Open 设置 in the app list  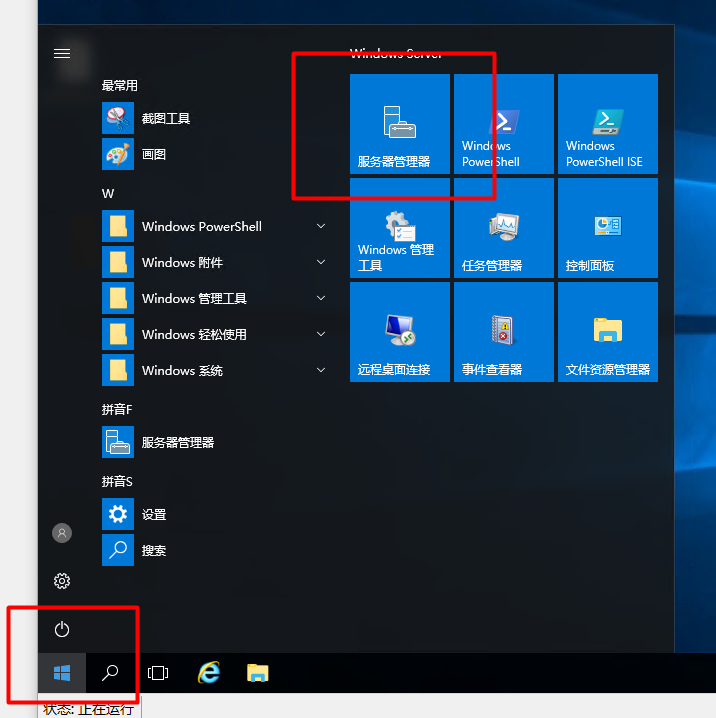coord(215,514)
